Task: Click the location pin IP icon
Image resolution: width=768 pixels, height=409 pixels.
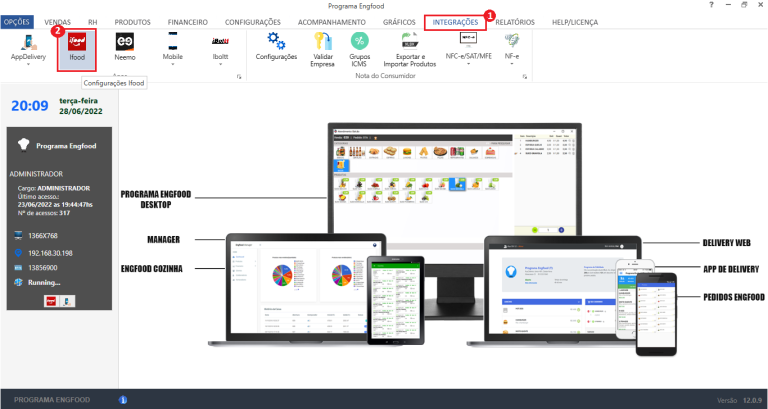Action: (19, 253)
